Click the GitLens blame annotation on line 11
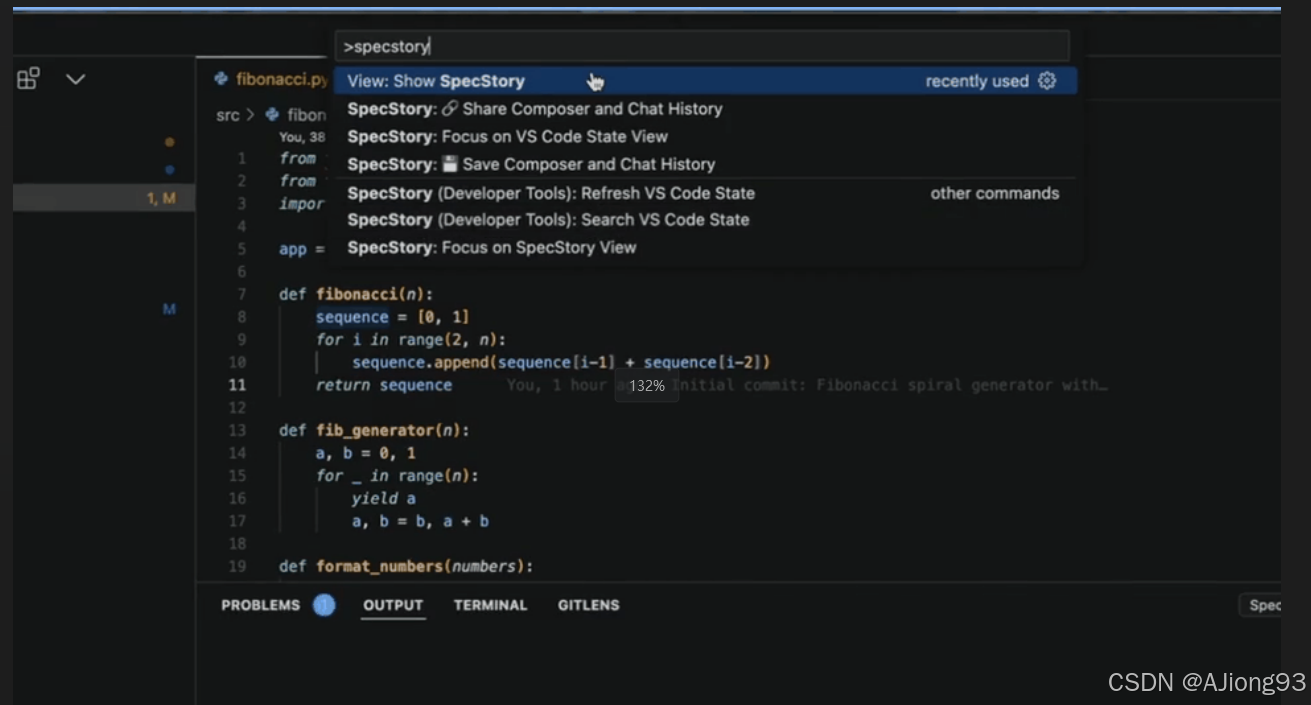Image resolution: width=1311 pixels, height=705 pixels. (x=807, y=385)
